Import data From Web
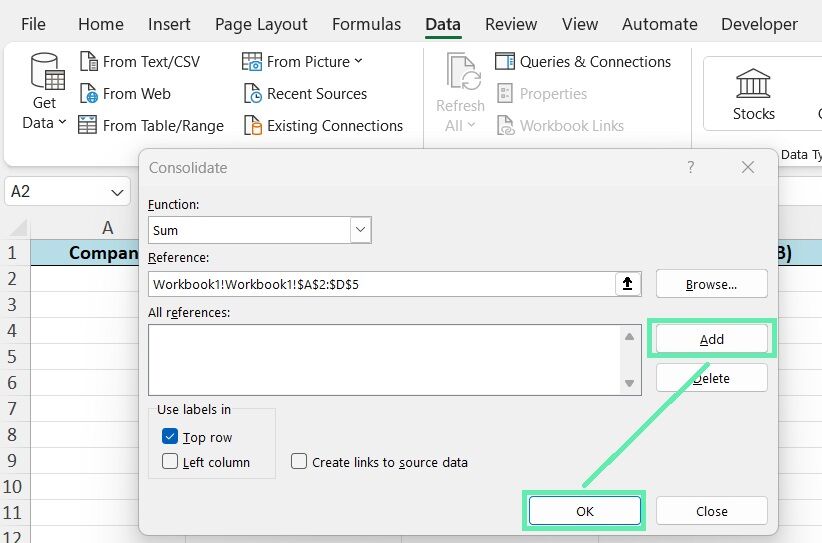Image resolution: width=822 pixels, height=543 pixels. [125, 94]
